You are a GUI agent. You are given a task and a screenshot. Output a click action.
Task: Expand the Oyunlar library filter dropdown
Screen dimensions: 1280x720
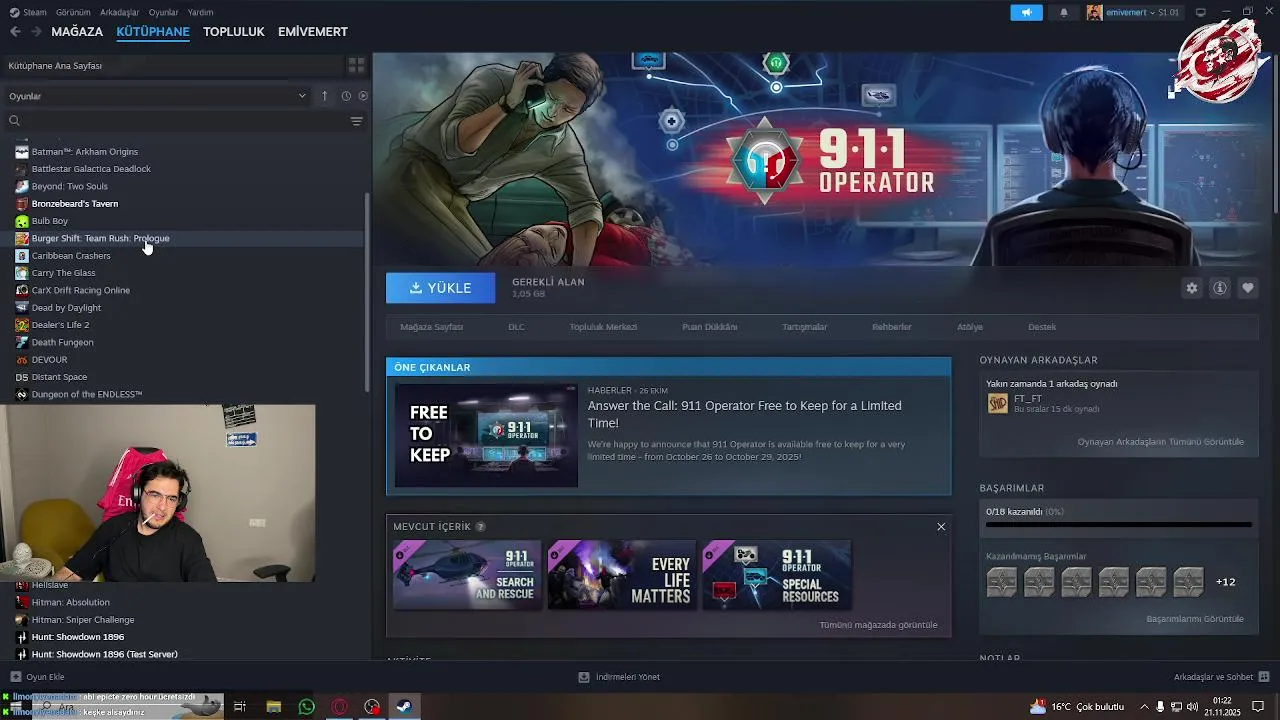tap(157, 96)
